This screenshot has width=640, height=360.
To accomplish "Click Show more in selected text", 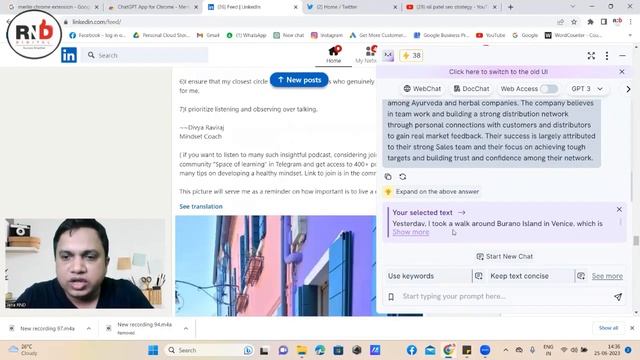I will tap(411, 232).
